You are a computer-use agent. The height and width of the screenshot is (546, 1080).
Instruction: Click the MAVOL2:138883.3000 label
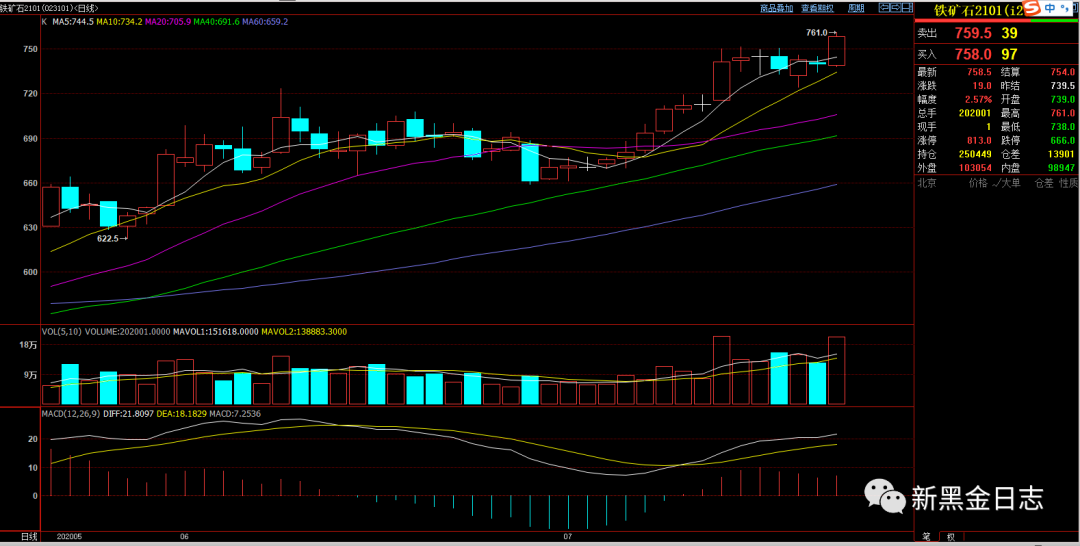(303, 332)
